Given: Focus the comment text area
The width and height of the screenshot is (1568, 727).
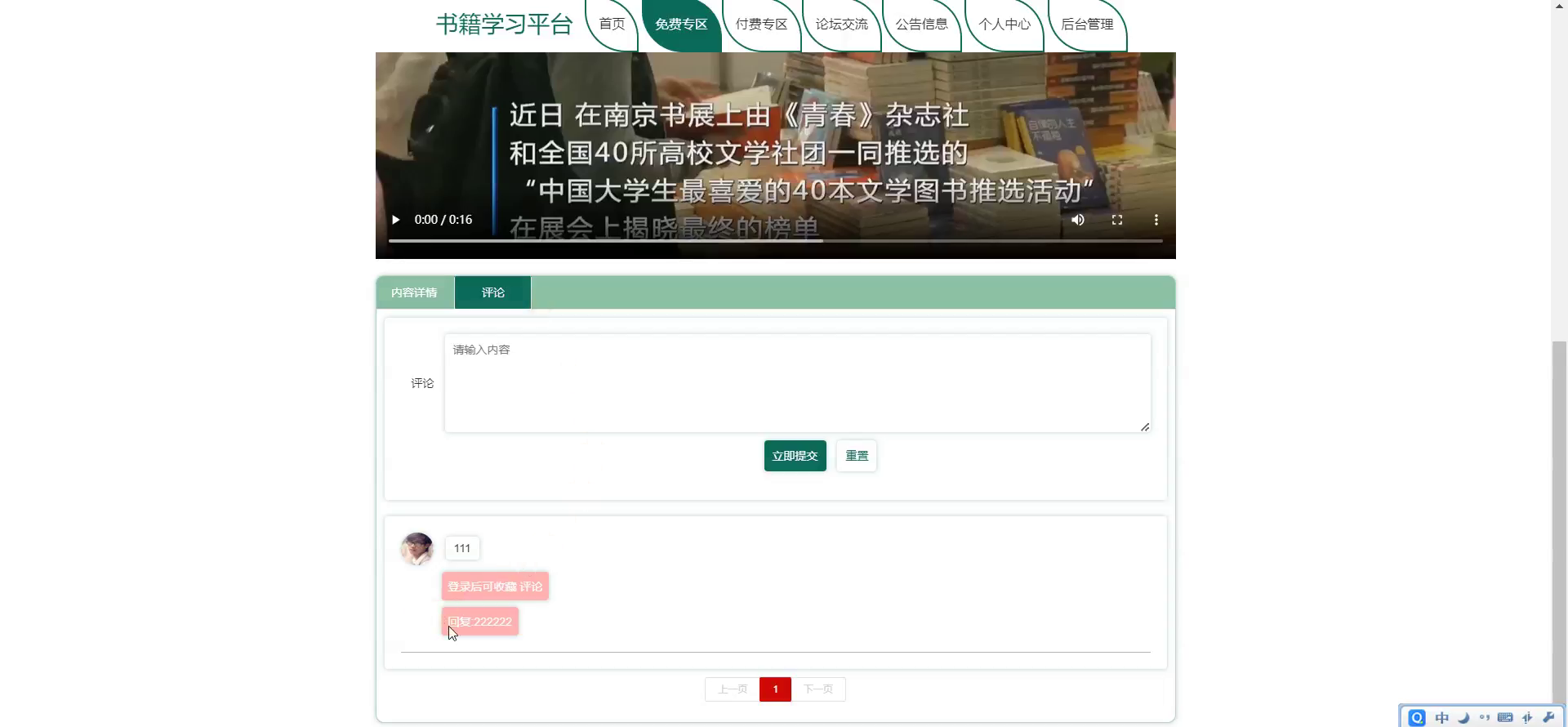Looking at the screenshot, I should pyautogui.click(x=798, y=383).
